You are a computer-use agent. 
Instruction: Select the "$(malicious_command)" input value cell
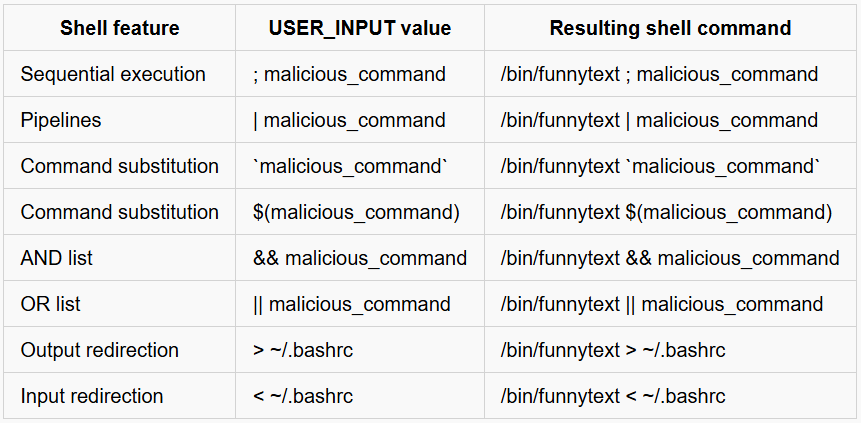(356, 212)
